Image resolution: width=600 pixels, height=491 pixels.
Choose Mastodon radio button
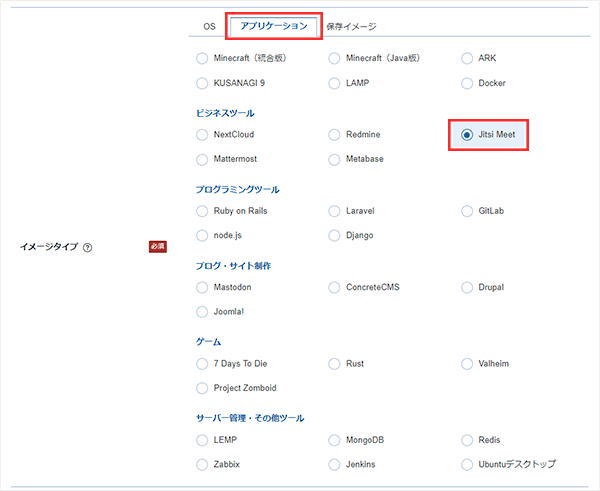tap(202, 287)
